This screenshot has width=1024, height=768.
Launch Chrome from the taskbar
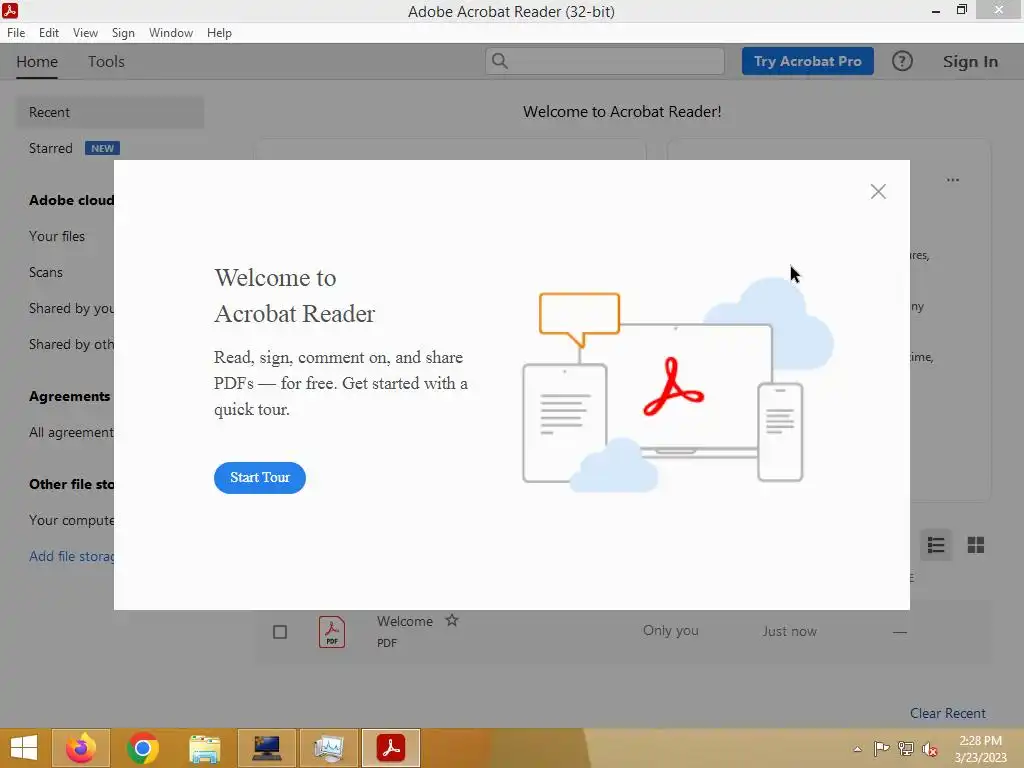tap(143, 748)
